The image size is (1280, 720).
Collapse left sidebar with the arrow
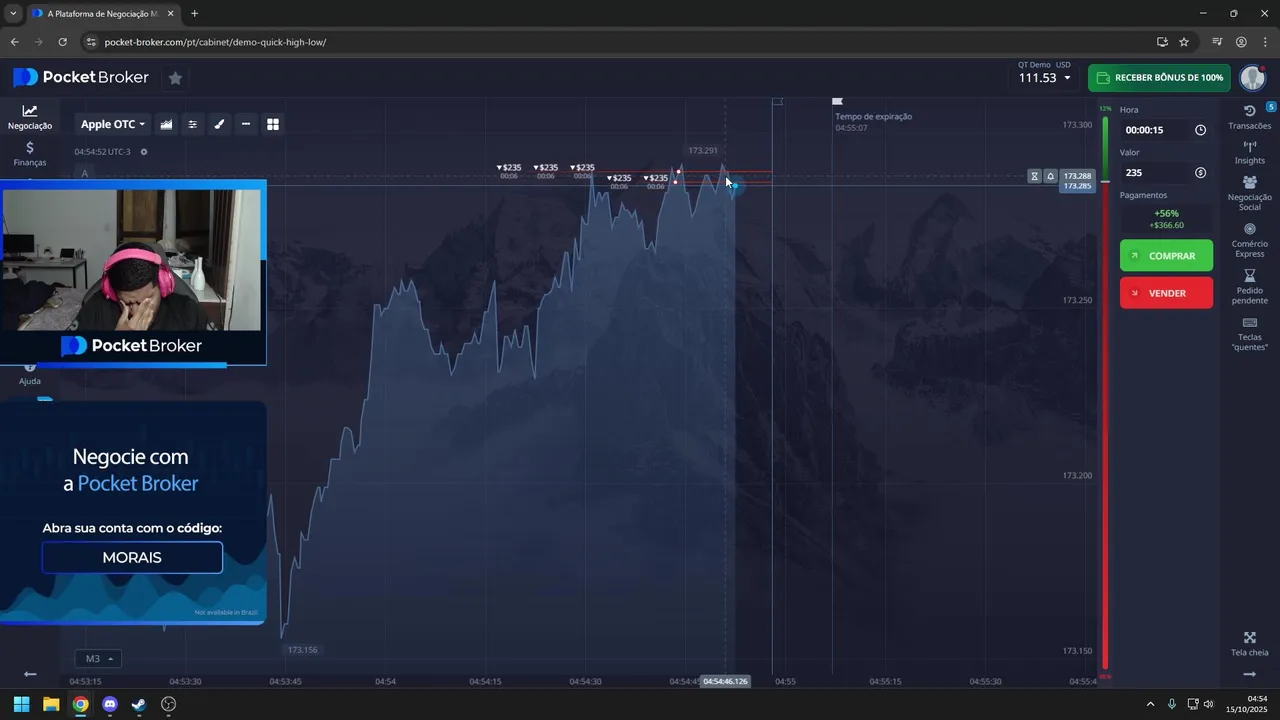30,674
